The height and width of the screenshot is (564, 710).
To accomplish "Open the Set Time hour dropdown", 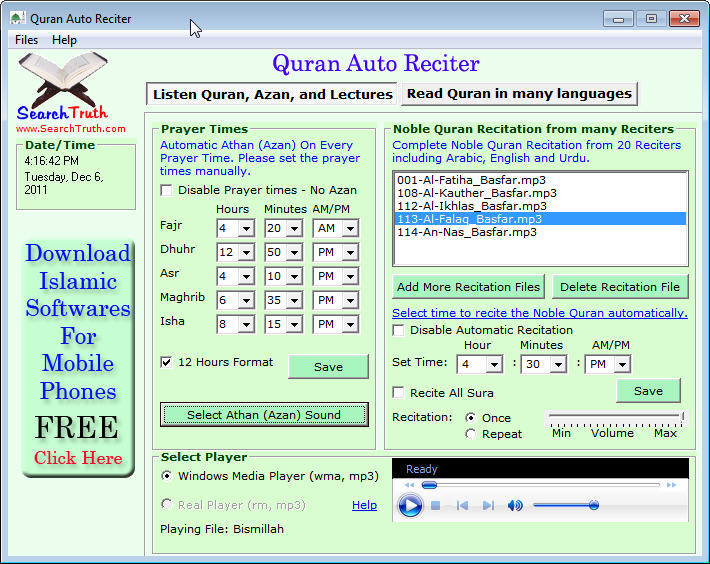I will click(494, 364).
